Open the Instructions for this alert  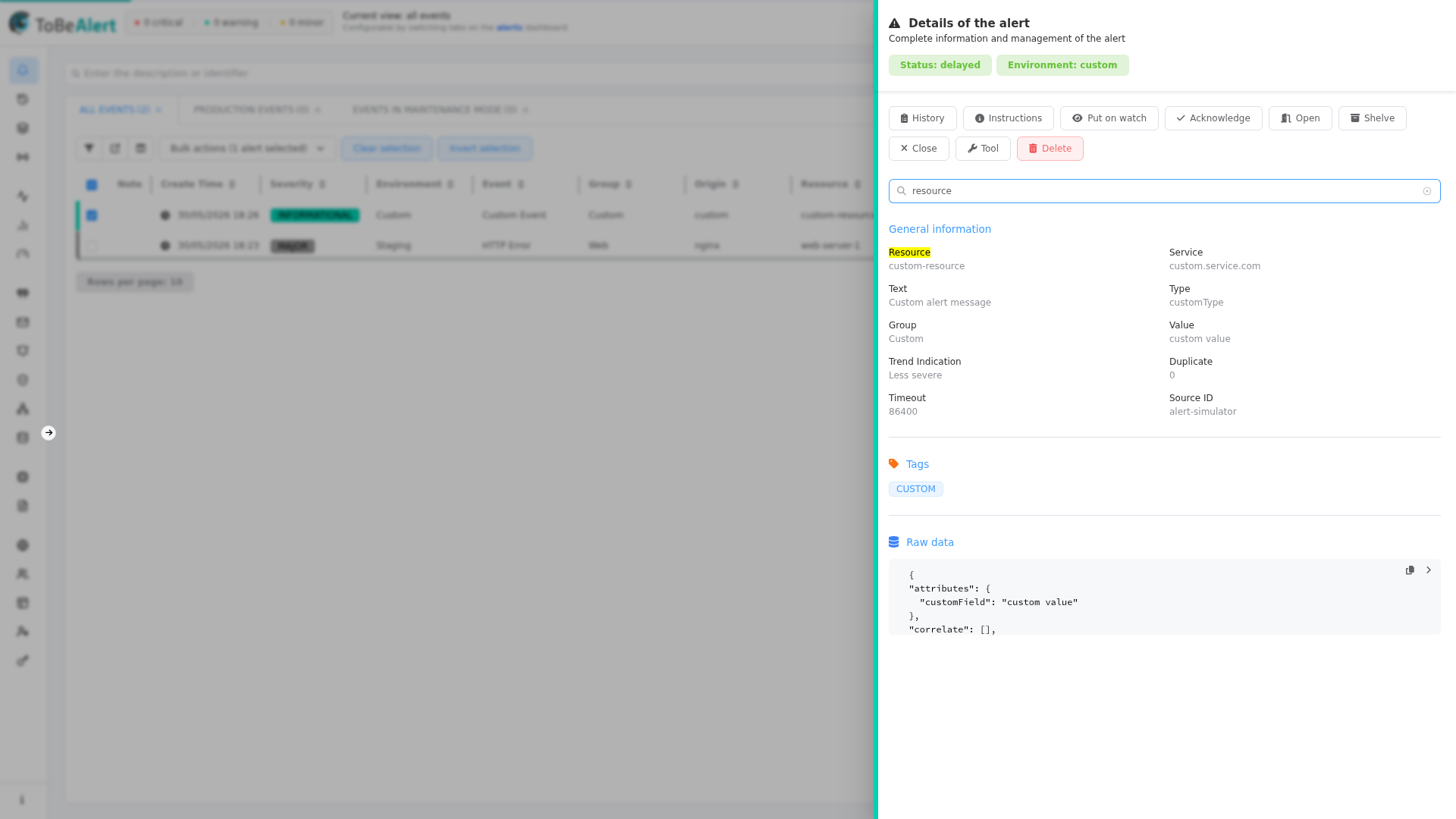pos(1008,118)
